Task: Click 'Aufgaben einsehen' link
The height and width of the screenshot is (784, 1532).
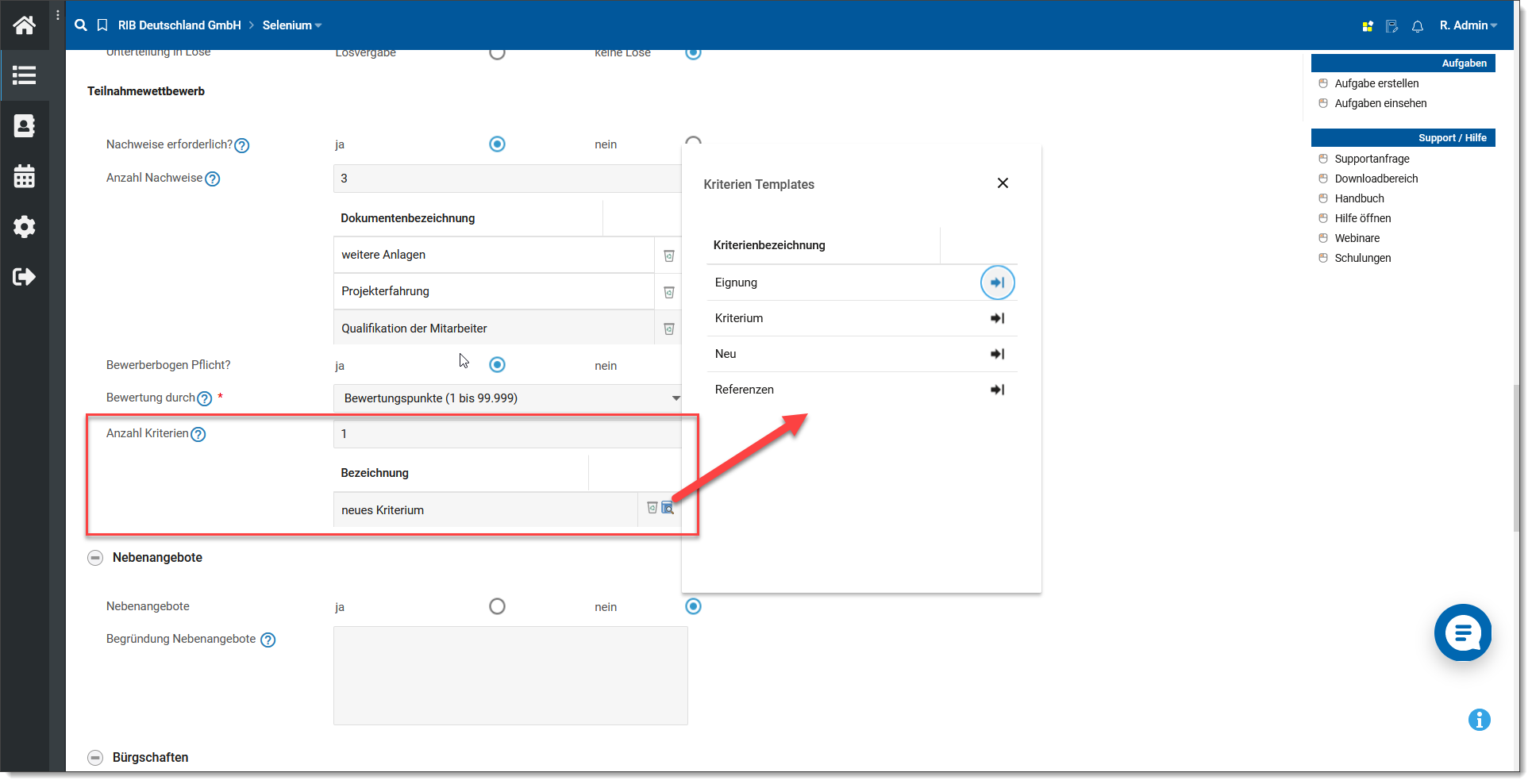Action: (x=1380, y=103)
